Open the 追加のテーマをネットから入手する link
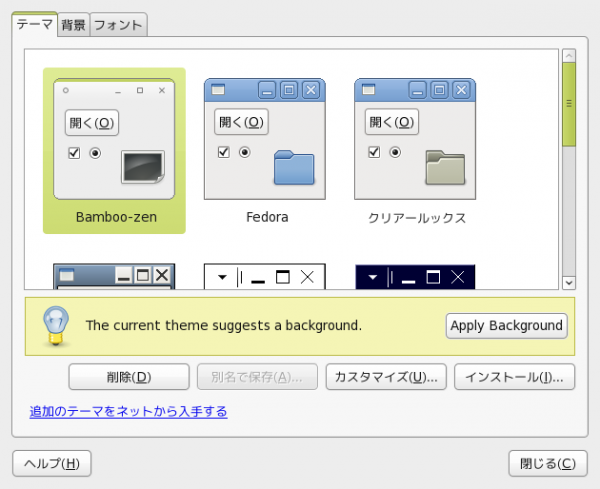600x489 pixels. (x=129, y=412)
